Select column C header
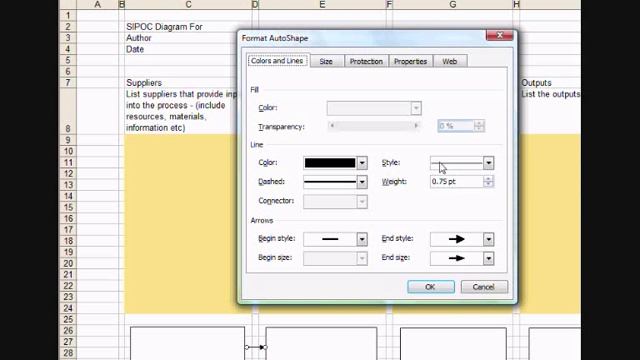The height and width of the screenshot is (360, 640). pyautogui.click(x=188, y=4)
